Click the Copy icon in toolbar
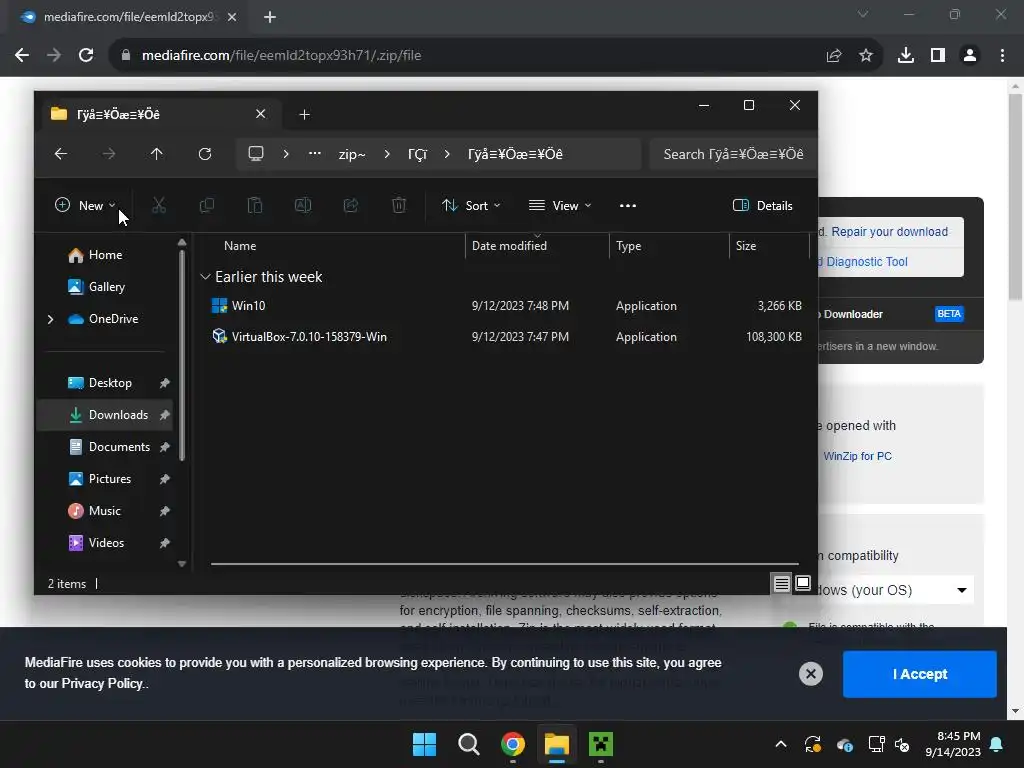The width and height of the screenshot is (1024, 768). [x=206, y=206]
